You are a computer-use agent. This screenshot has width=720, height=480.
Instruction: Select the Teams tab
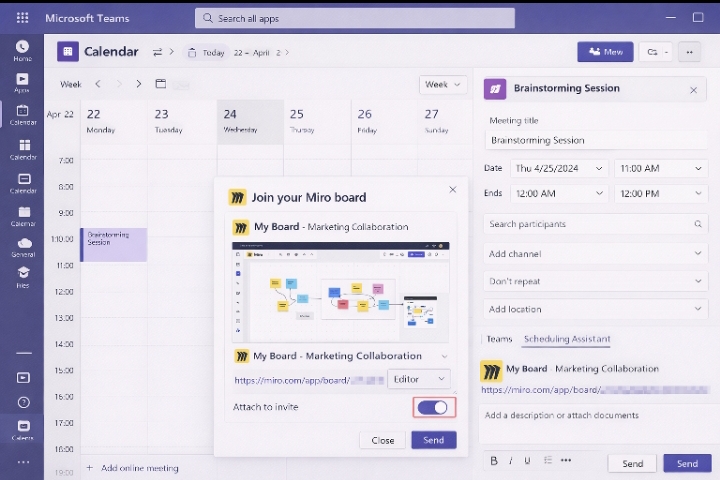[x=499, y=339]
